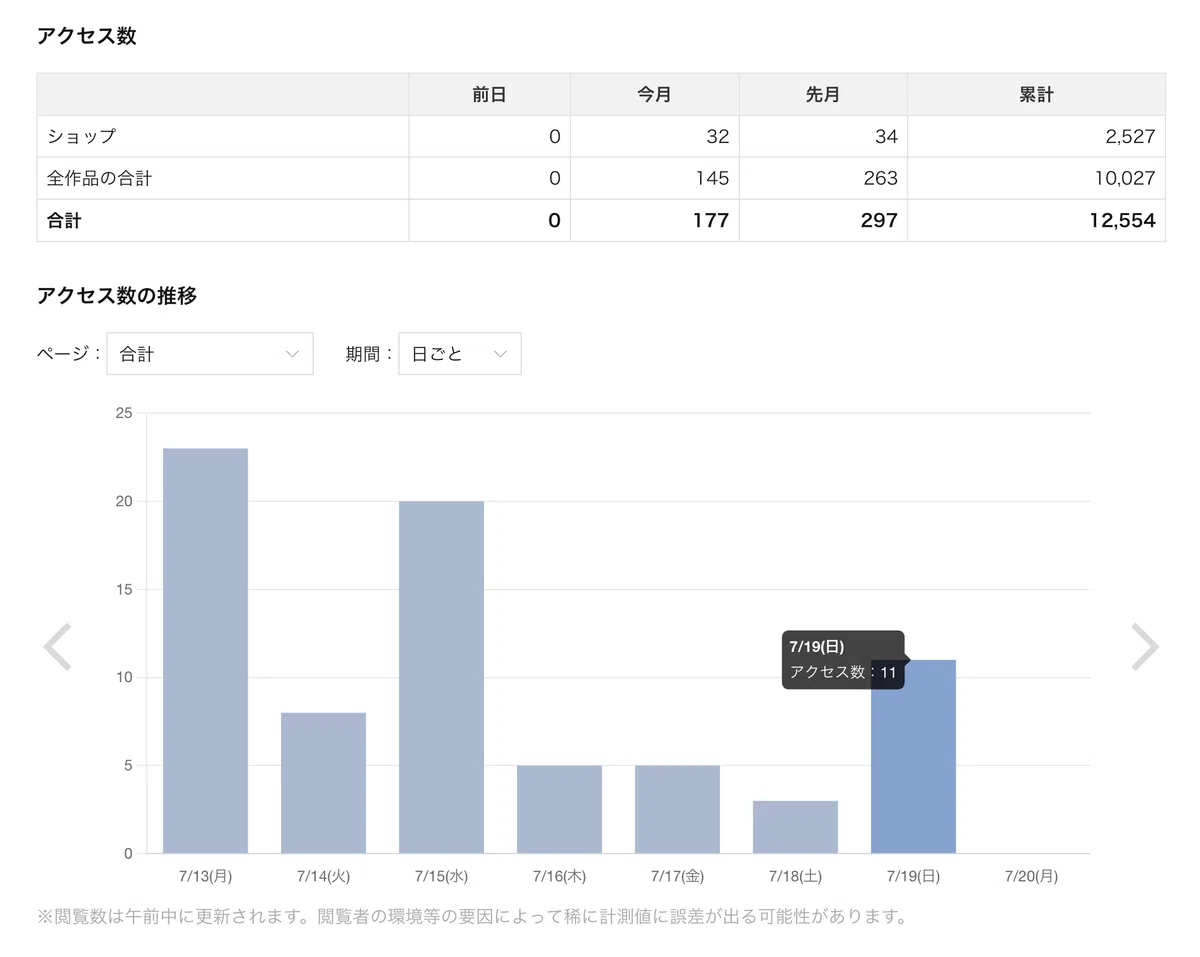Open the ページ dropdown showing 合計
The width and height of the screenshot is (1200, 957).
pos(210,354)
